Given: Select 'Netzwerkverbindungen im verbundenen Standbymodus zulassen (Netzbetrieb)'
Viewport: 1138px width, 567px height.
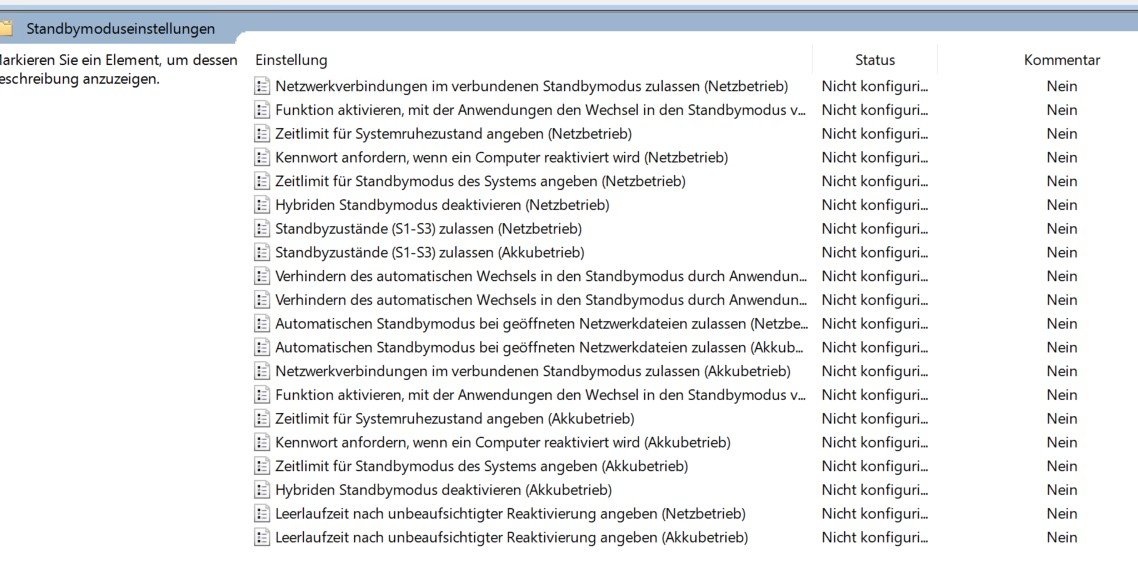Looking at the screenshot, I should [531, 86].
